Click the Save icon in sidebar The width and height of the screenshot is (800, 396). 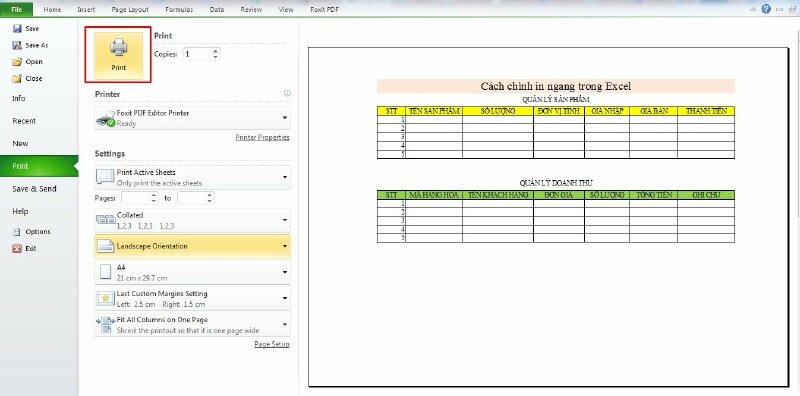[17, 29]
